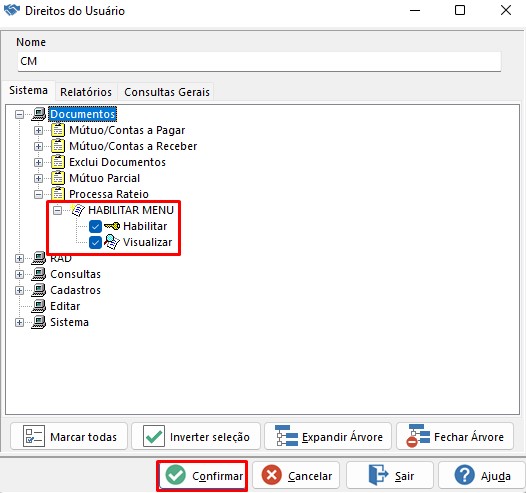Screen dimensions: 526x493
Task: Click the RAD computer icon
Action: click(39, 258)
